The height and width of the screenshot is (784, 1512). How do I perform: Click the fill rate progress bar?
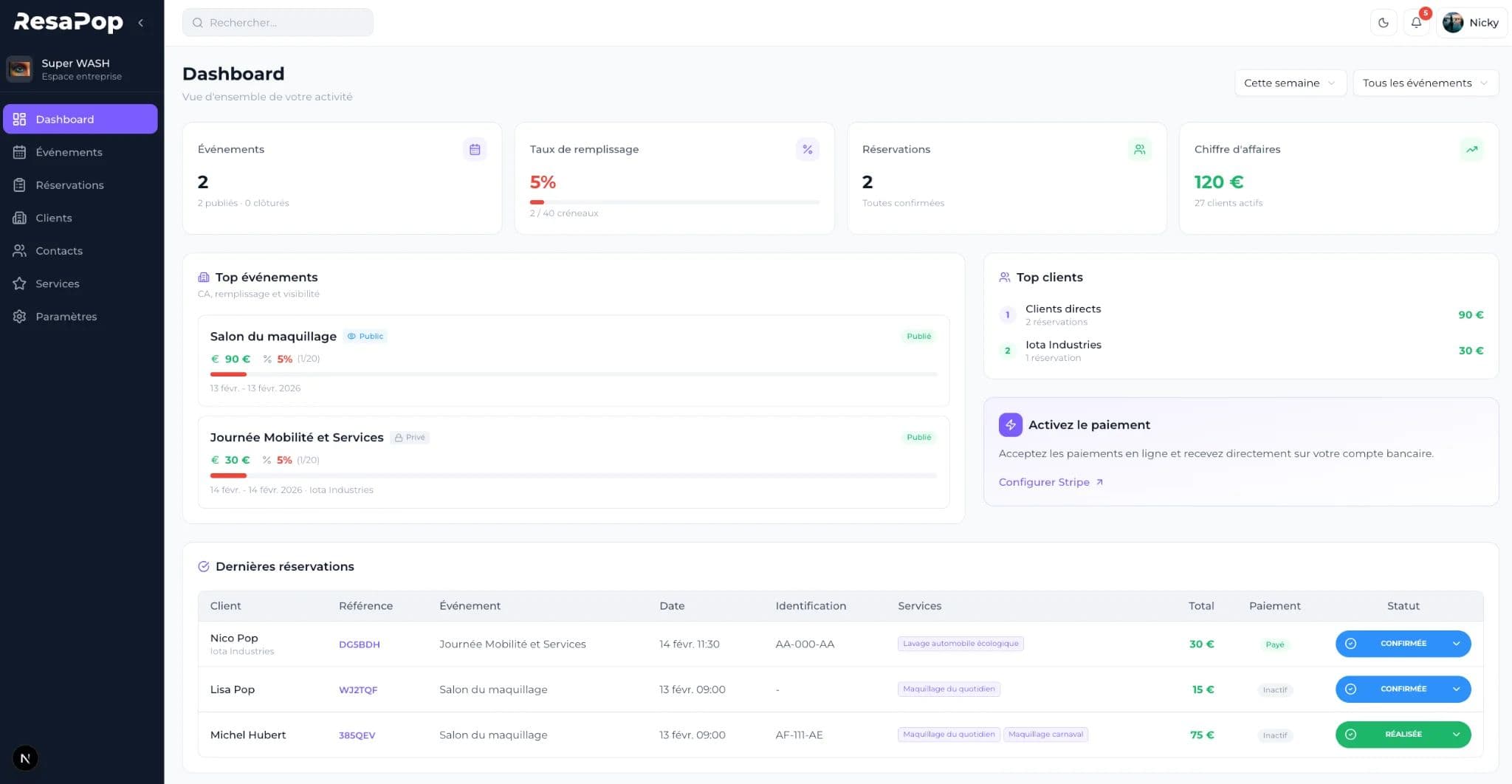click(x=674, y=202)
